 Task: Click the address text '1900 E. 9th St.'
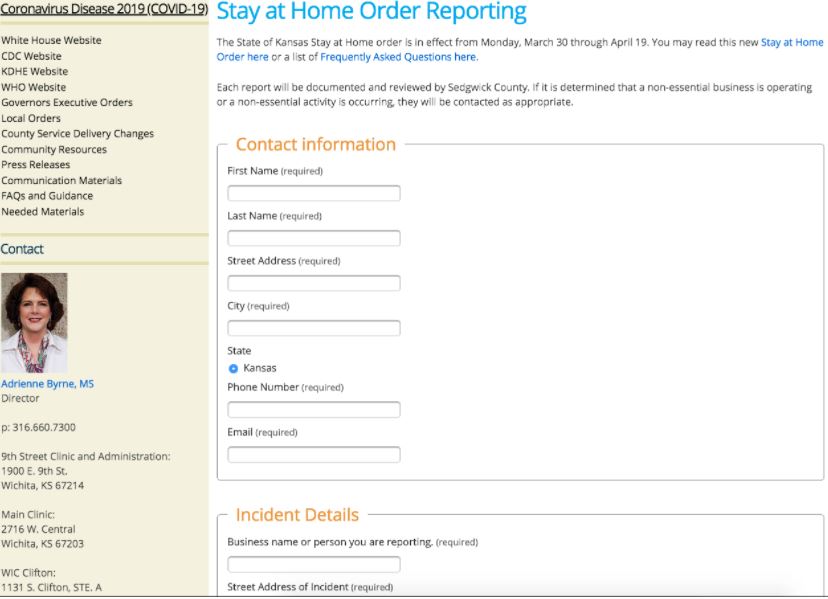(x=34, y=471)
